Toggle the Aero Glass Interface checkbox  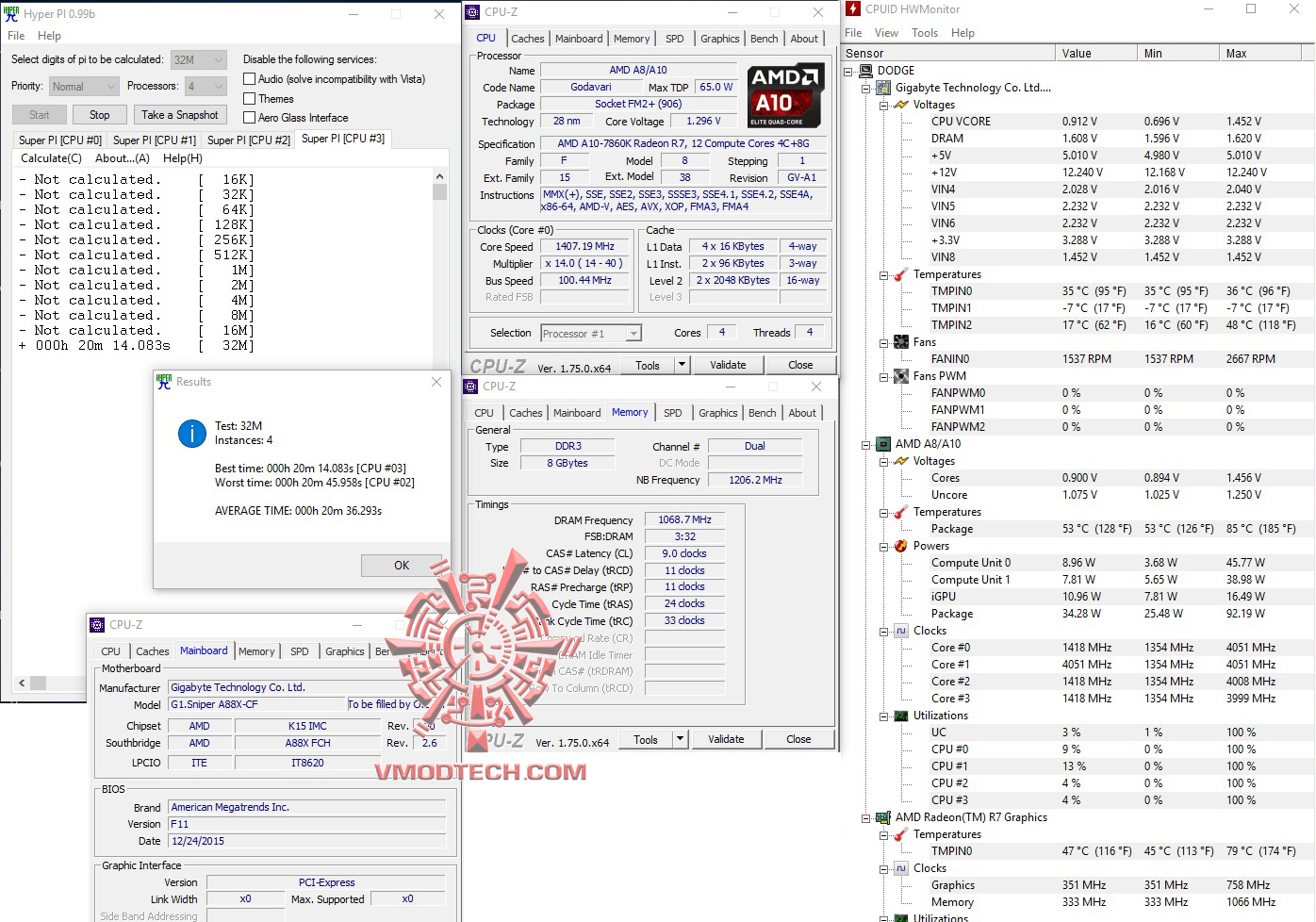click(249, 118)
